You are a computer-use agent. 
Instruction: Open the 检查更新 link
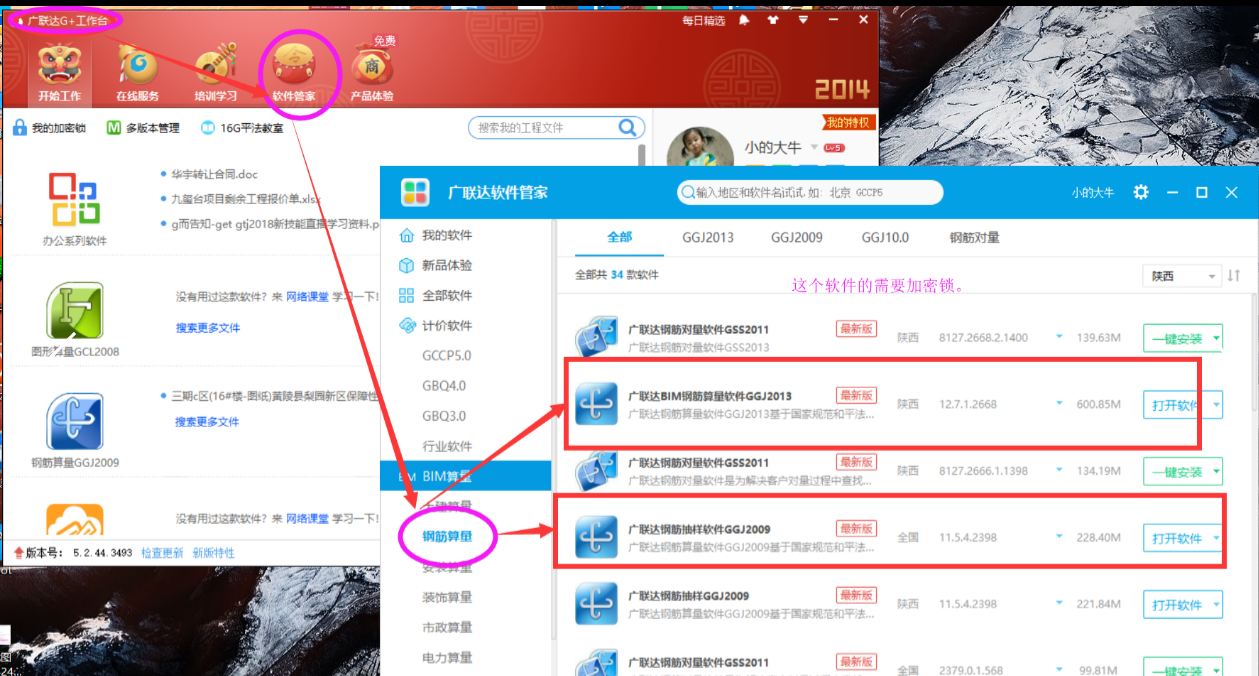[x=161, y=552]
